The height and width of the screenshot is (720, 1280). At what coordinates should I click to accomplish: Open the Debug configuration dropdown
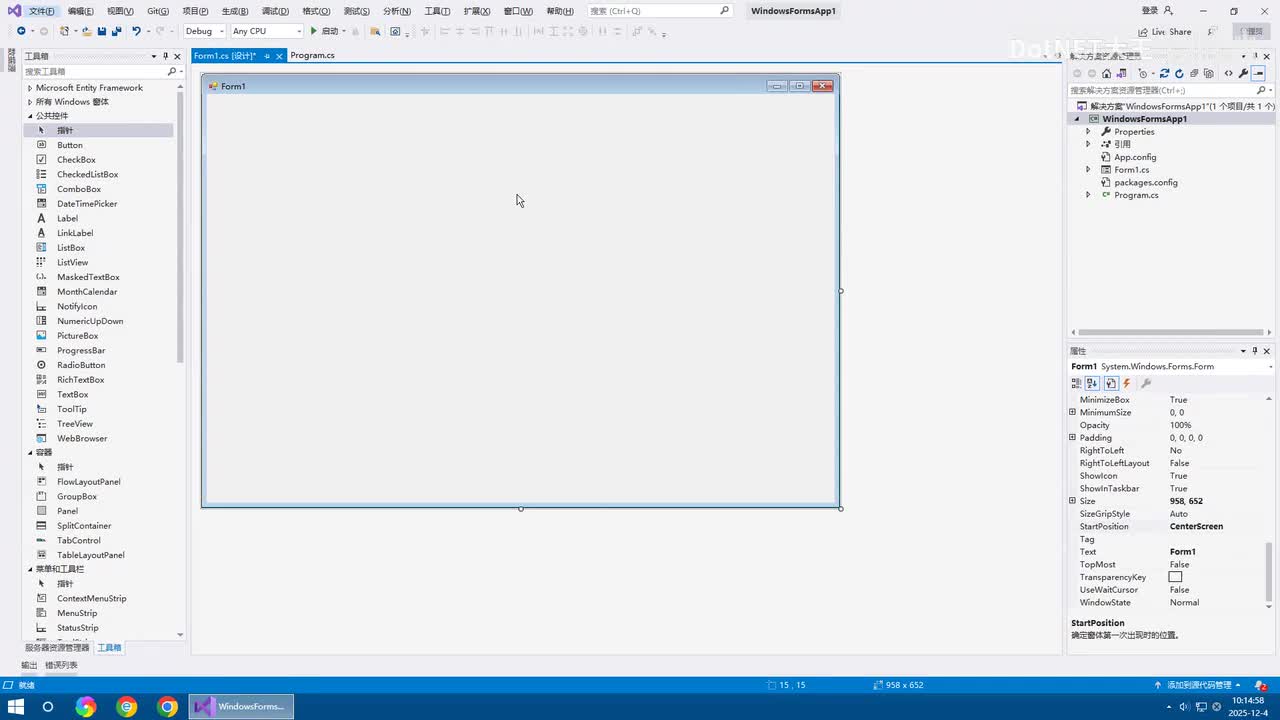pos(204,31)
